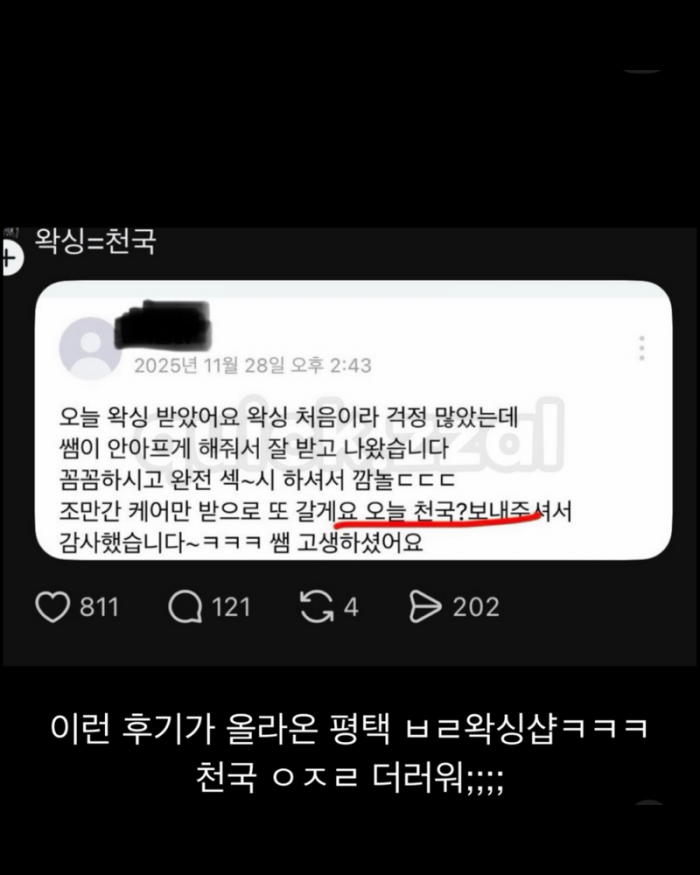
Task: Open the embedded review screenshot image
Action: point(354,420)
